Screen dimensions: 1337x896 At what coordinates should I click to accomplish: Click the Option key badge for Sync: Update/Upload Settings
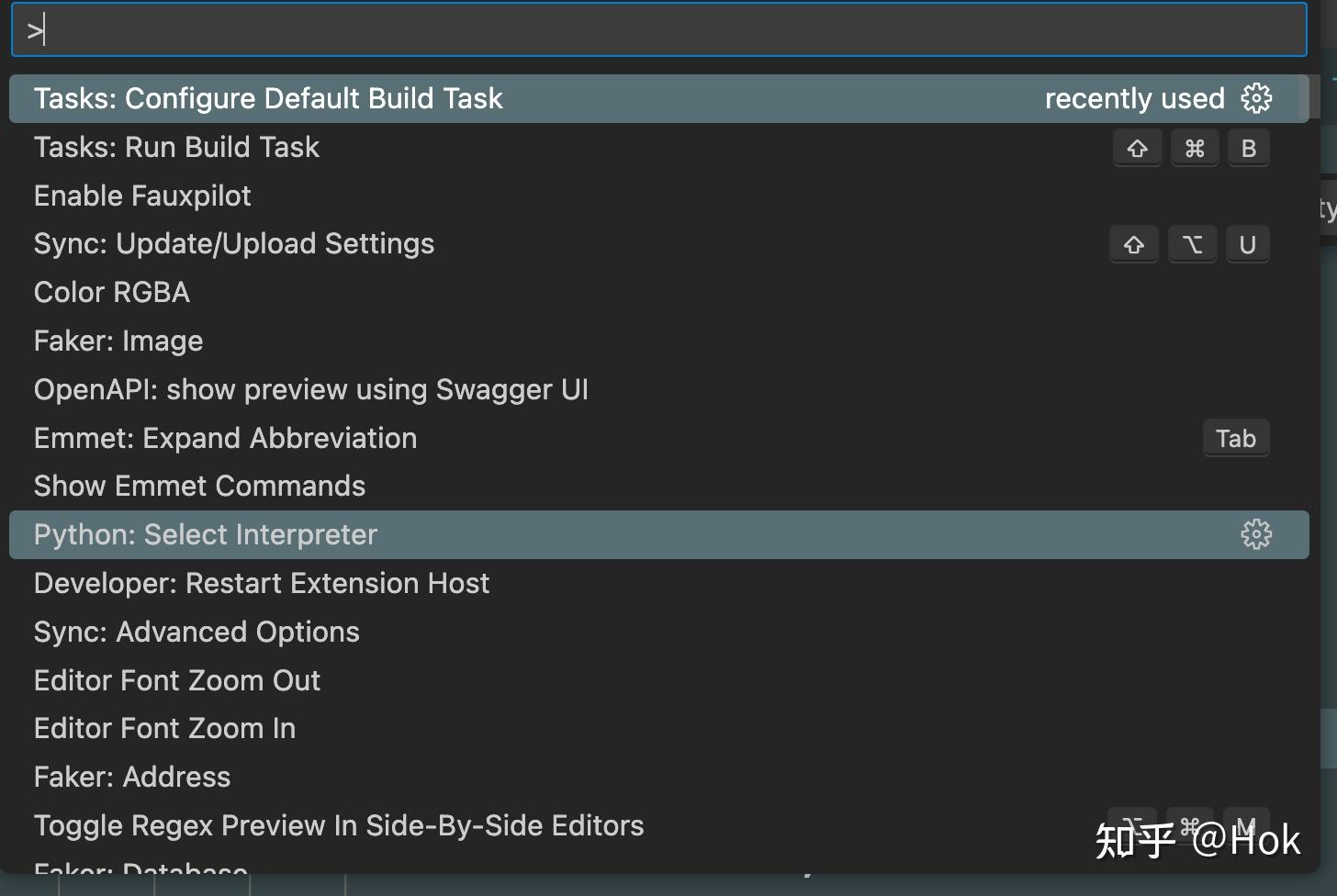(1192, 244)
